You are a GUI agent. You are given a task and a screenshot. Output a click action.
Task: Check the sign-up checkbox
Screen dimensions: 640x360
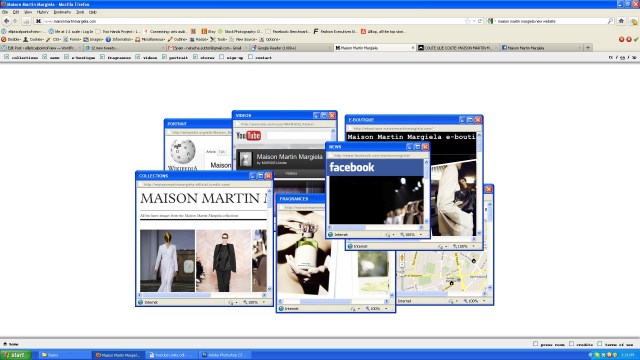[222, 57]
